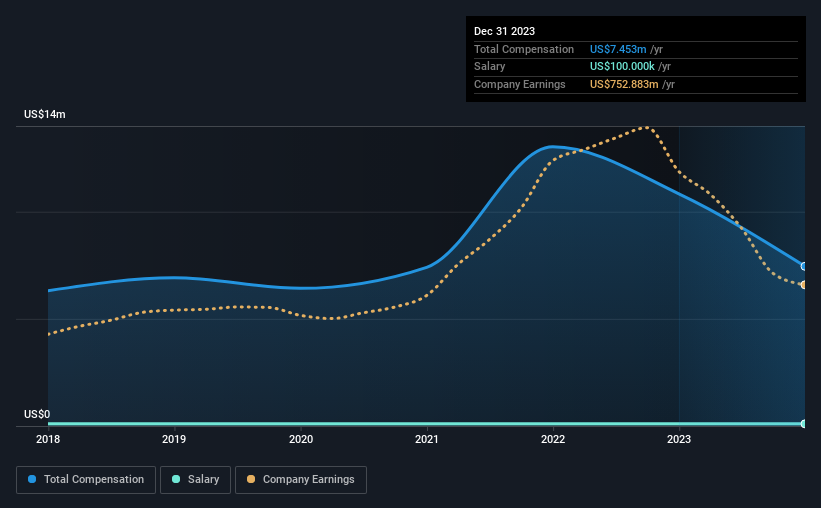Image resolution: width=821 pixels, height=508 pixels.
Task: Click the US$7.453m total compensation value
Action: 618,49
